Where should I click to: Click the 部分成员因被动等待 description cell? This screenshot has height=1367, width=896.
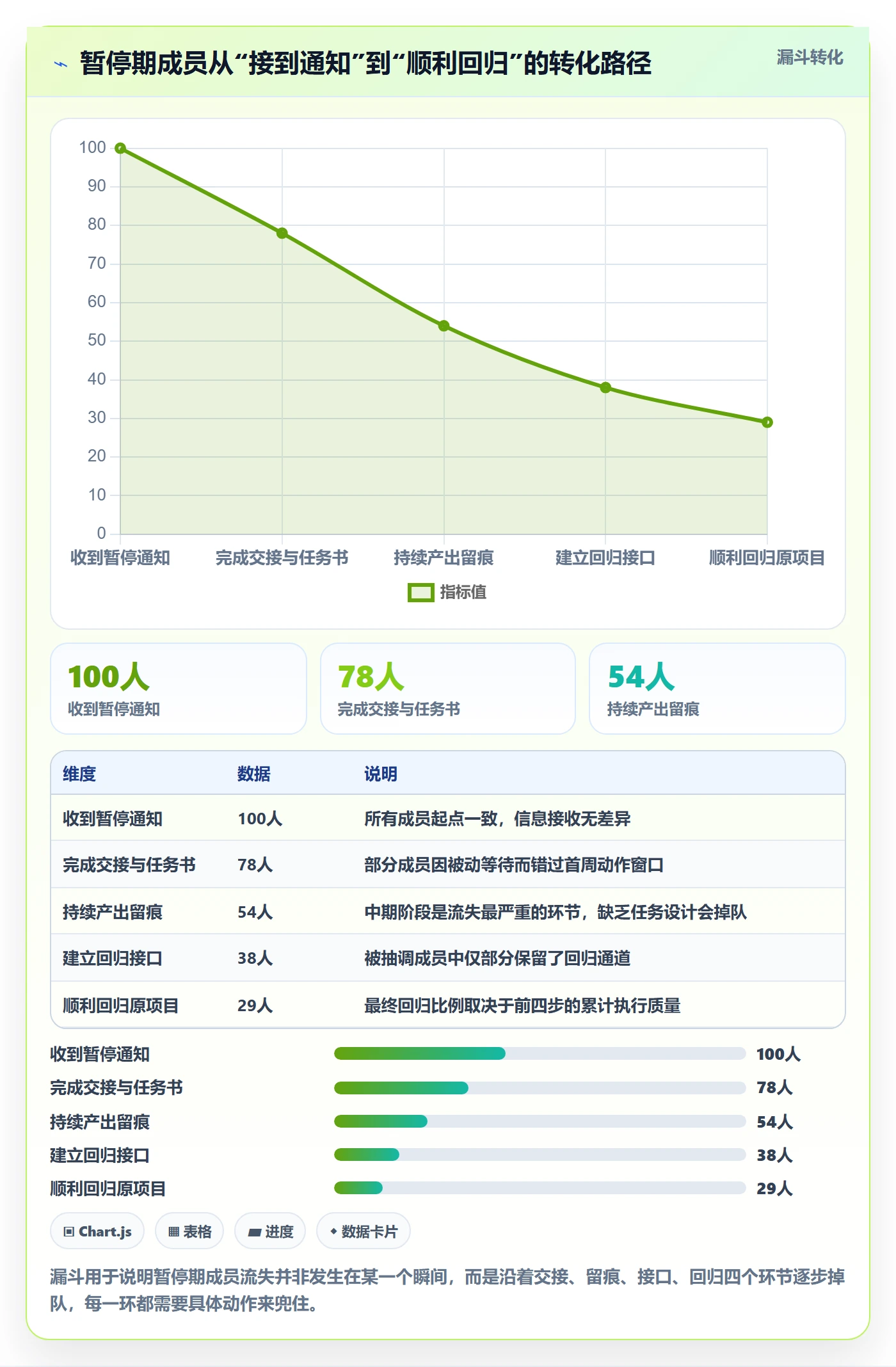coord(514,865)
